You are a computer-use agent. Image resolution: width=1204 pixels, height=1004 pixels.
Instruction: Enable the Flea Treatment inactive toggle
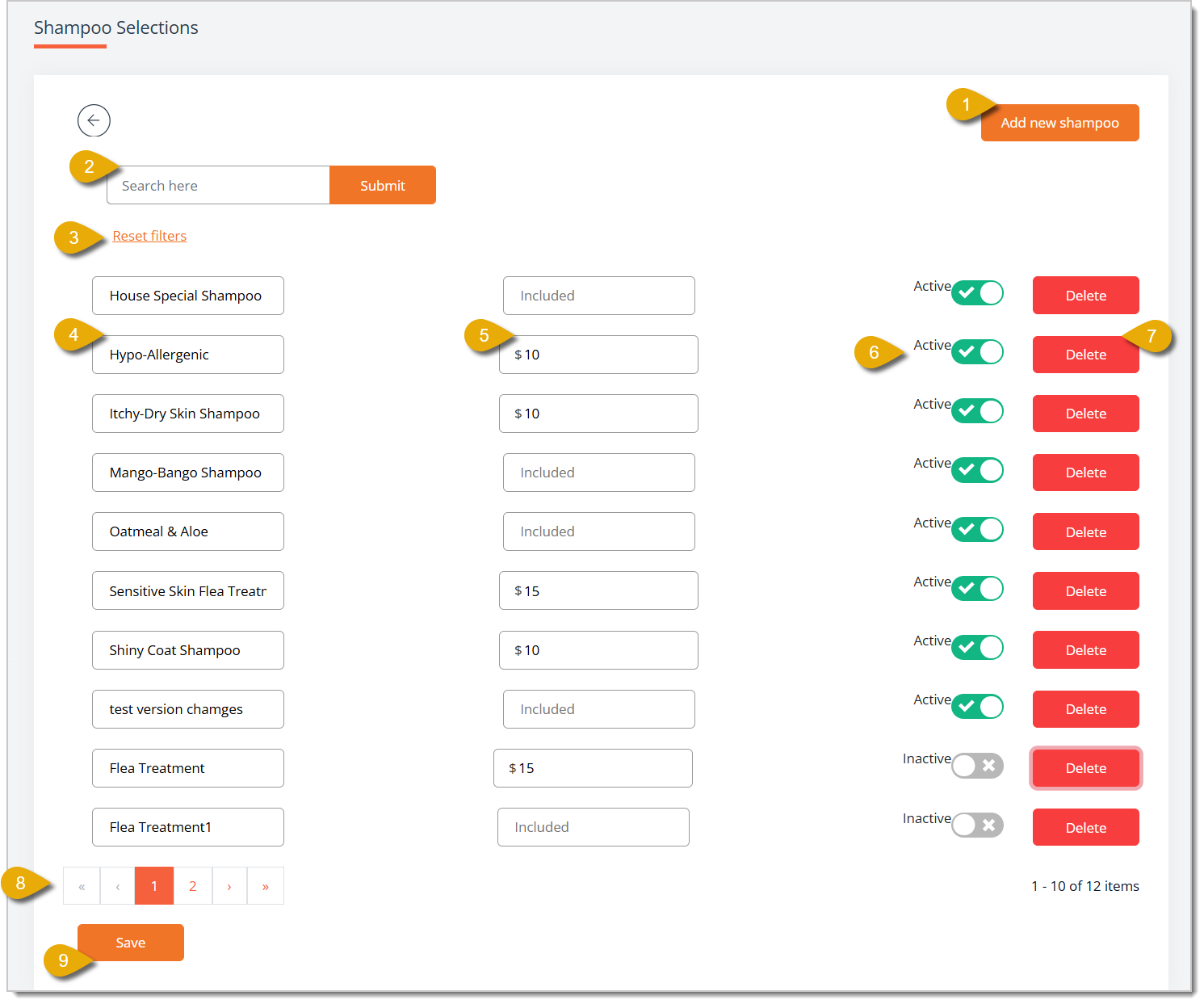pos(977,766)
